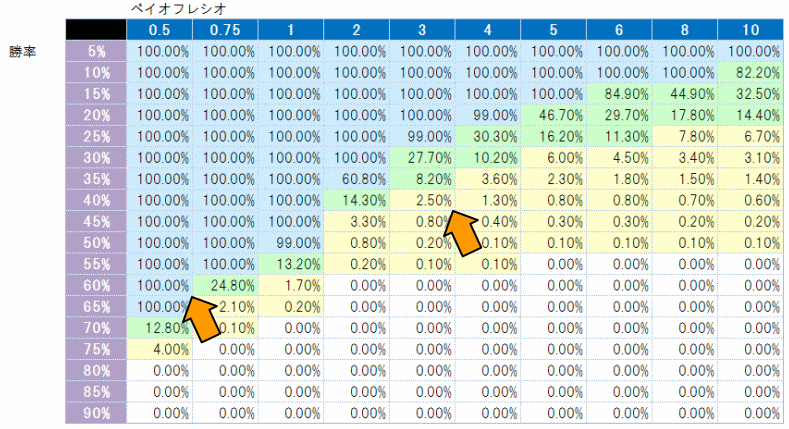
Task: Select the black top-left corner cell
Action: pyautogui.click(x=96, y=28)
